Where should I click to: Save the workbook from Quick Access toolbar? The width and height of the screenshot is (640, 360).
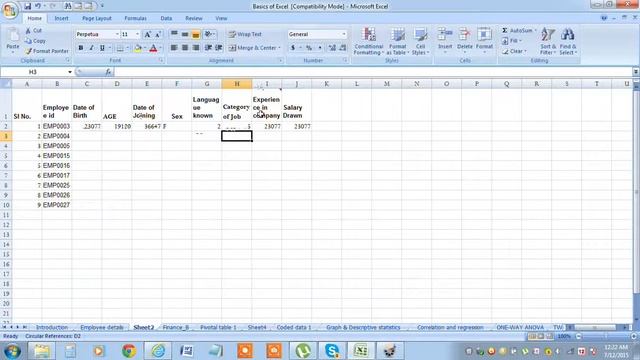tap(27, 6)
